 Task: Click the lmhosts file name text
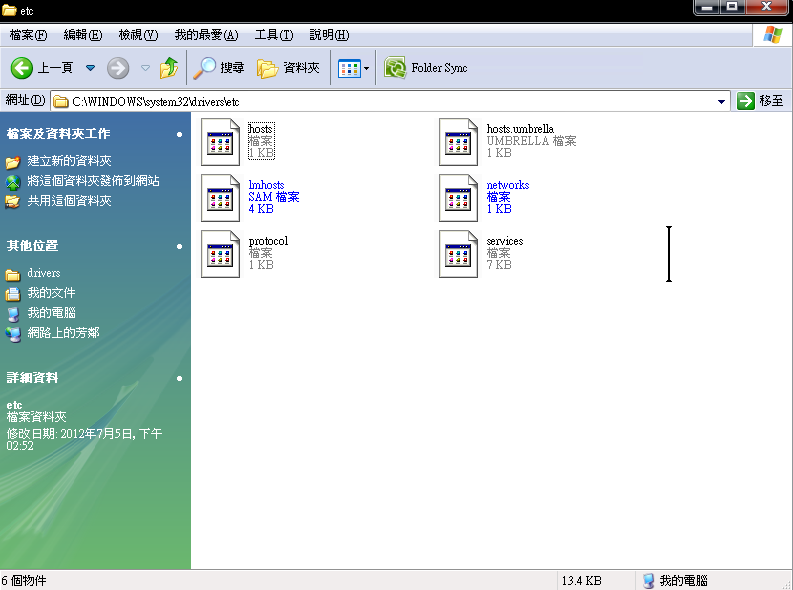266,185
